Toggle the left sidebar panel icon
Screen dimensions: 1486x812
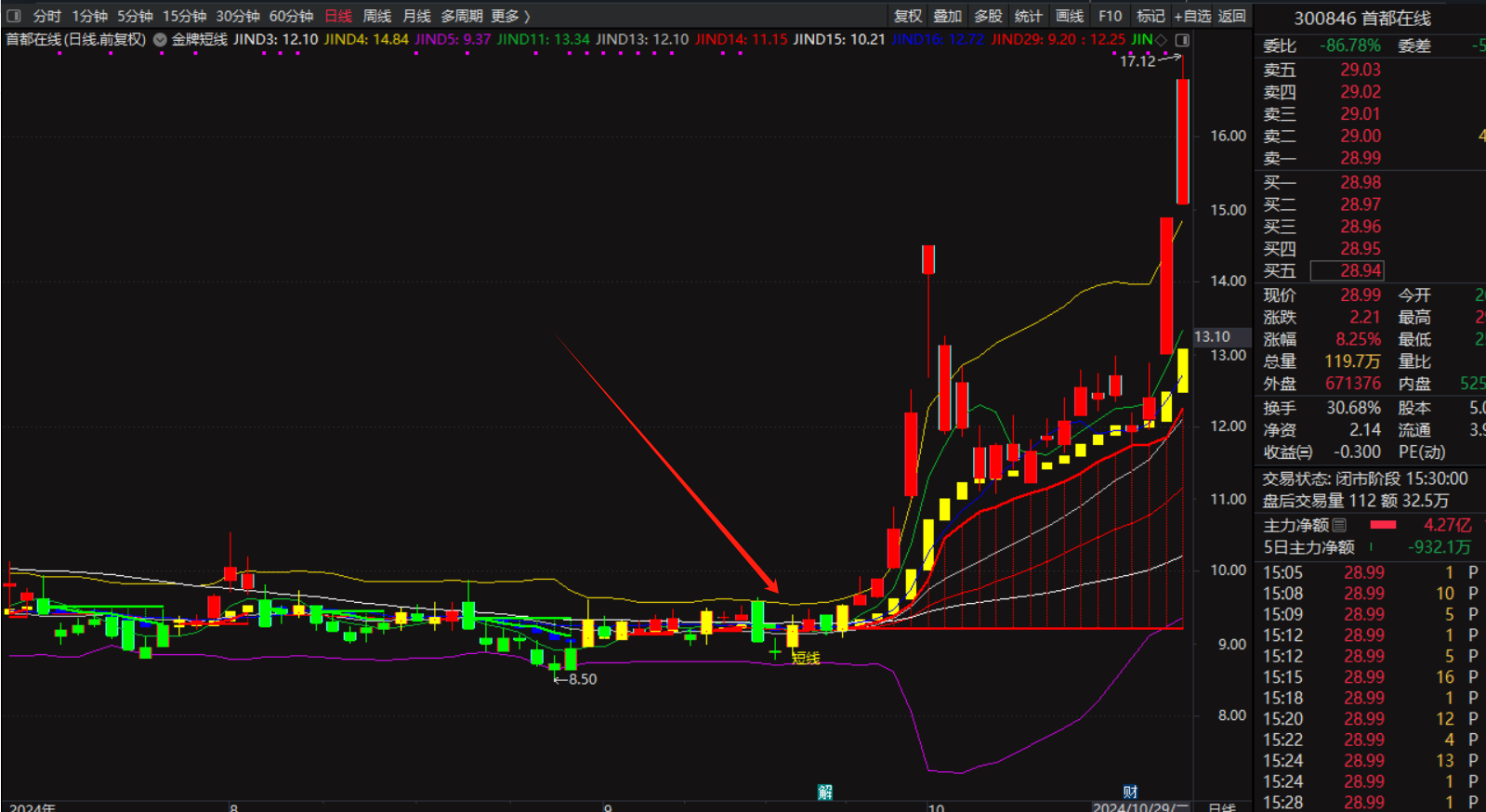click(x=13, y=16)
